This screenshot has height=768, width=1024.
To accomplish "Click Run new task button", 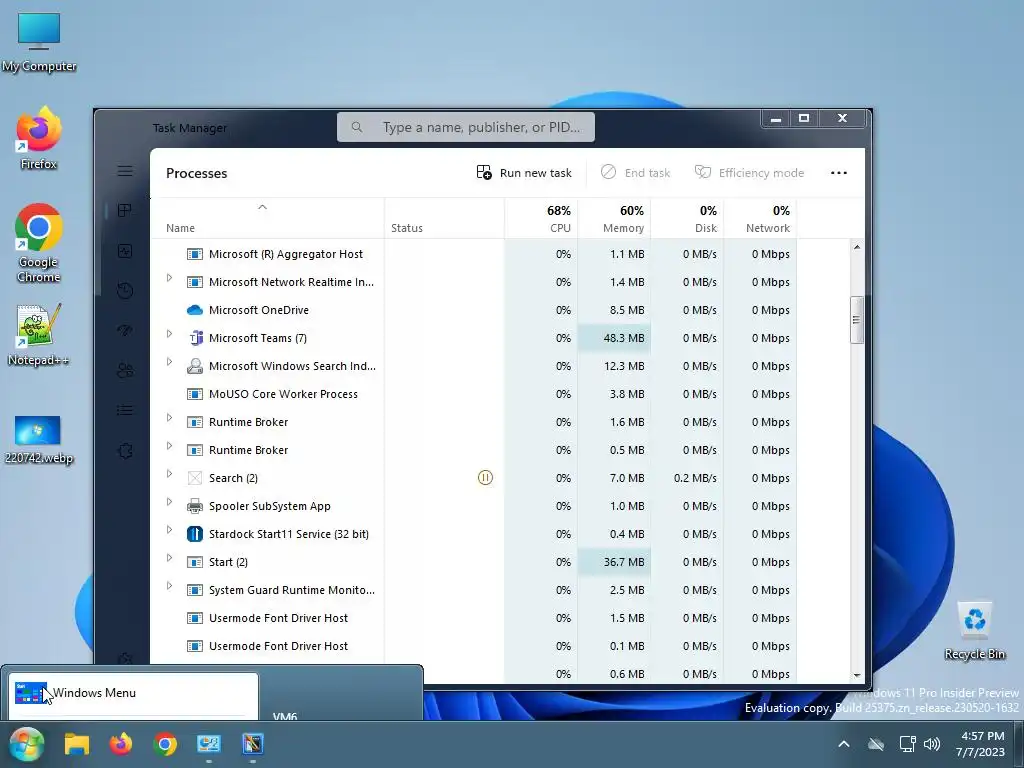I will point(524,173).
